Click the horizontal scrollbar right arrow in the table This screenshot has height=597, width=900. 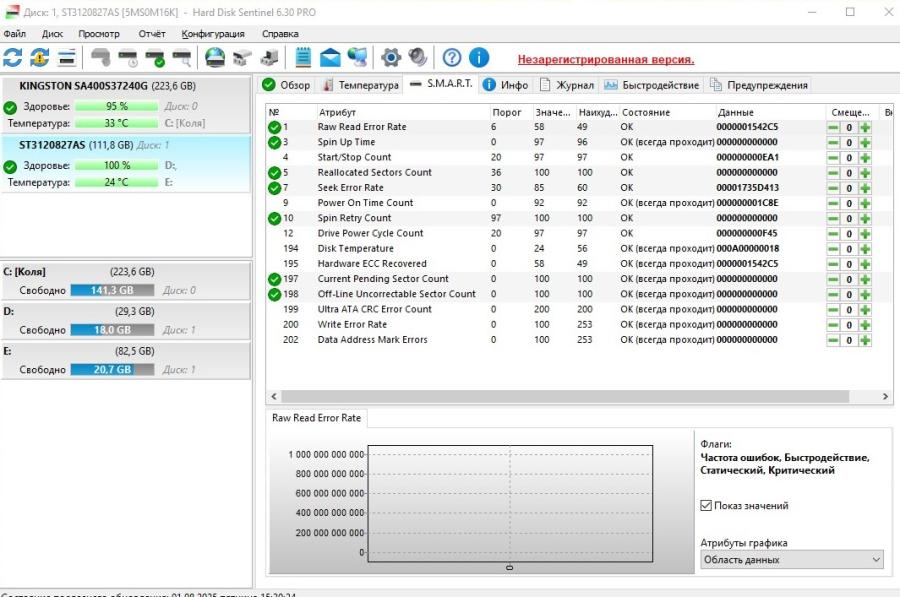(886, 397)
